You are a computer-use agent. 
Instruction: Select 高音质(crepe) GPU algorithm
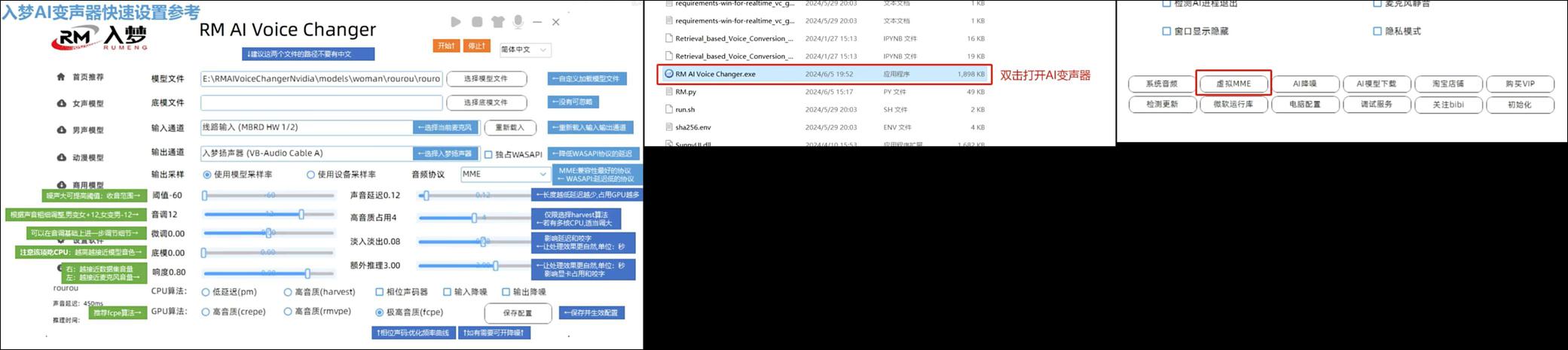point(206,312)
